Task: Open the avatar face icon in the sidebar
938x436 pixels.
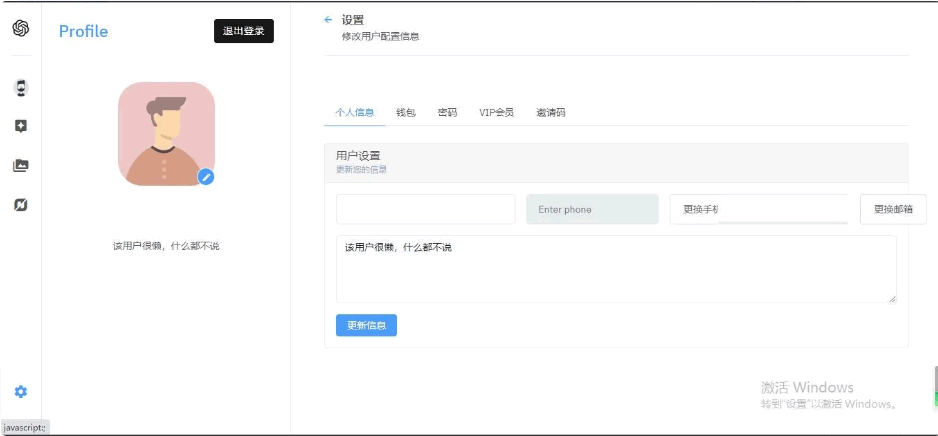Action: coord(20,88)
